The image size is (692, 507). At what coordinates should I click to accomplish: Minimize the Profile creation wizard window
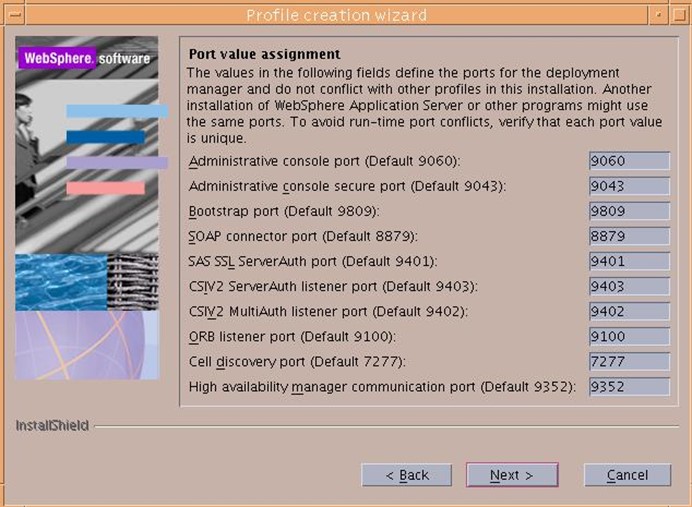[x=657, y=14]
